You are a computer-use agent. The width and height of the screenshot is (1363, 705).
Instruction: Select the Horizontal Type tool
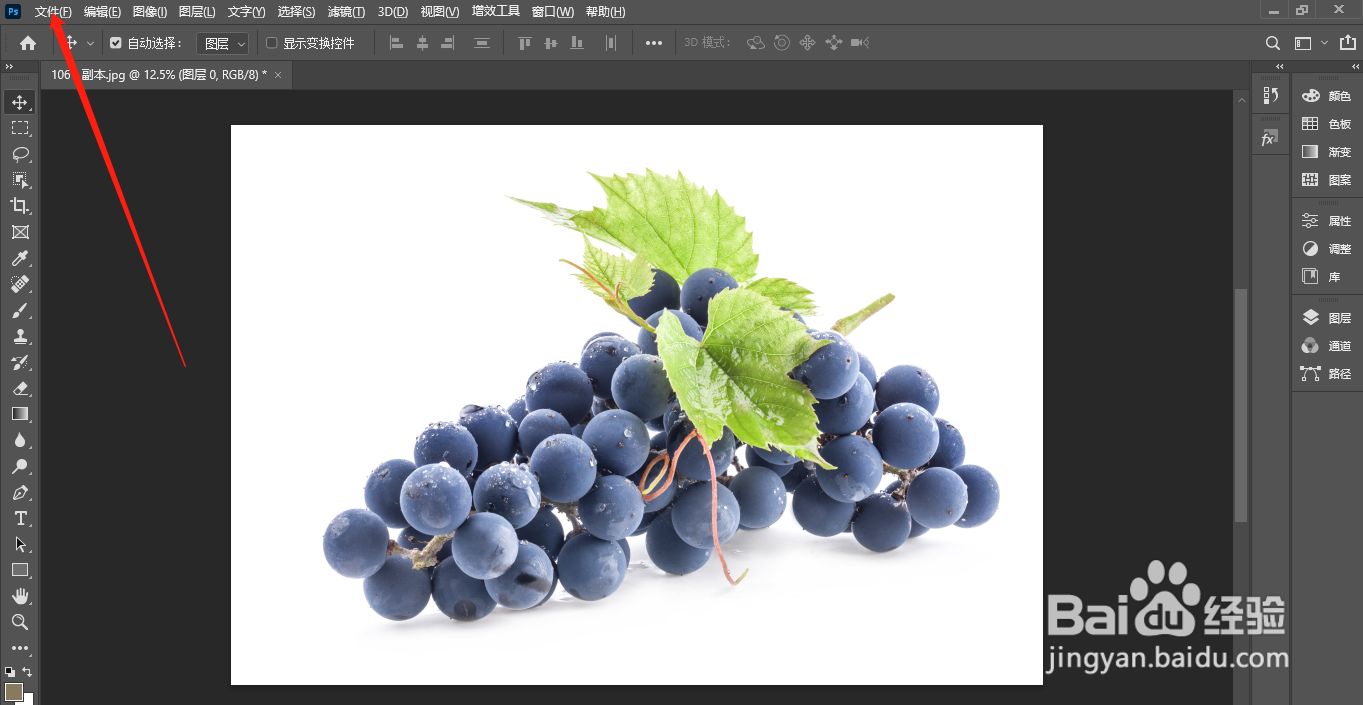[20, 518]
